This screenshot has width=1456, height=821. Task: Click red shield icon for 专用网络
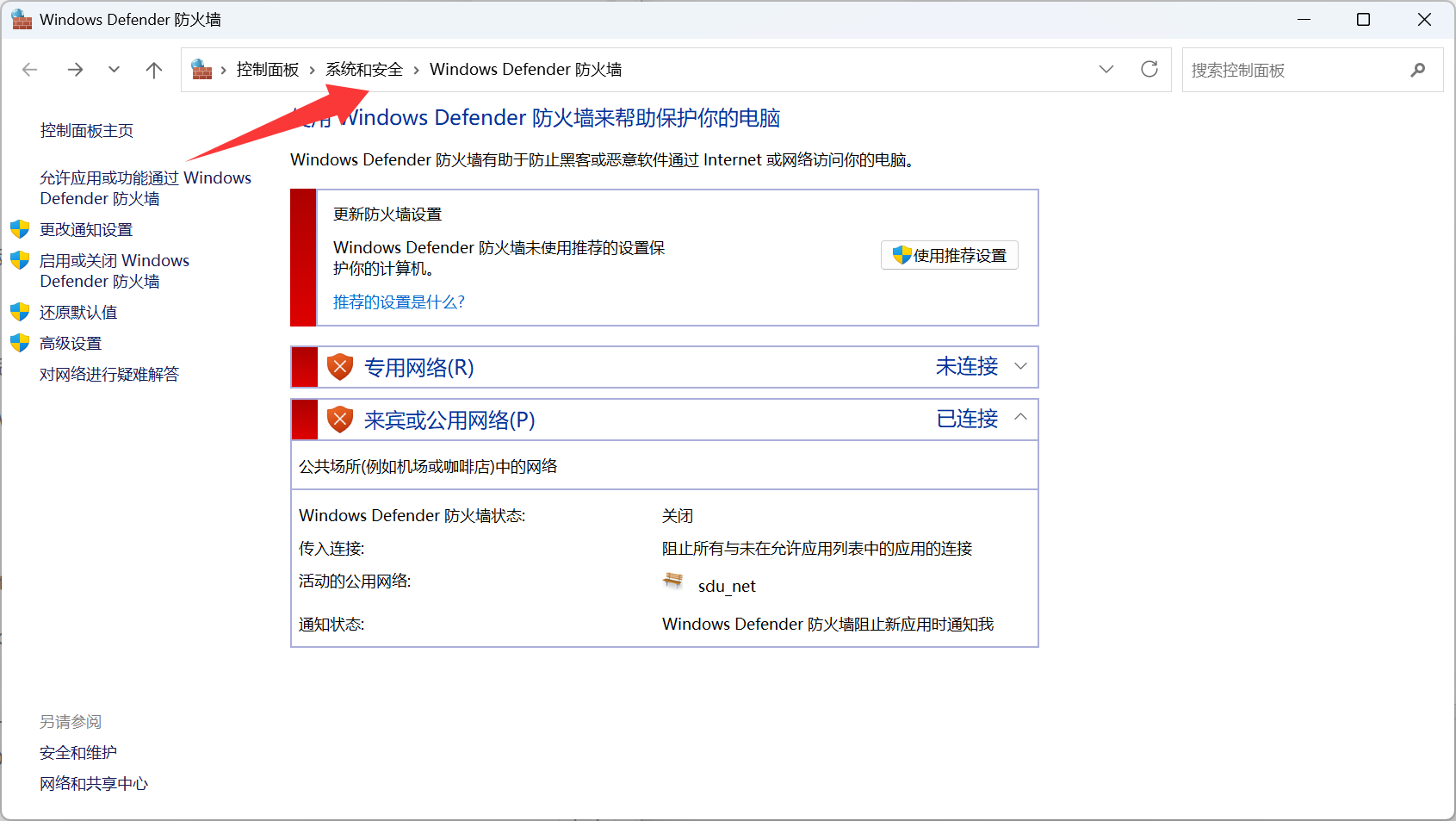tap(340, 367)
